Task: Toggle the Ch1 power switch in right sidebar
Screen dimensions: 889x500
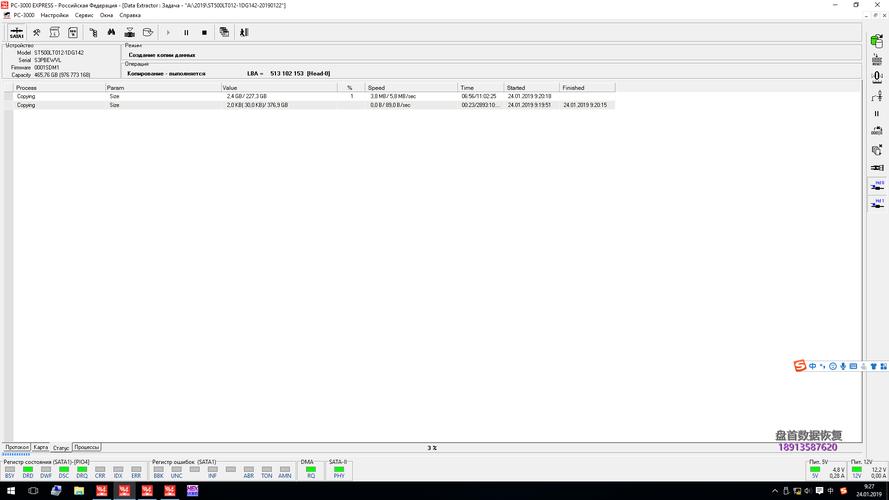Action: [x=878, y=202]
